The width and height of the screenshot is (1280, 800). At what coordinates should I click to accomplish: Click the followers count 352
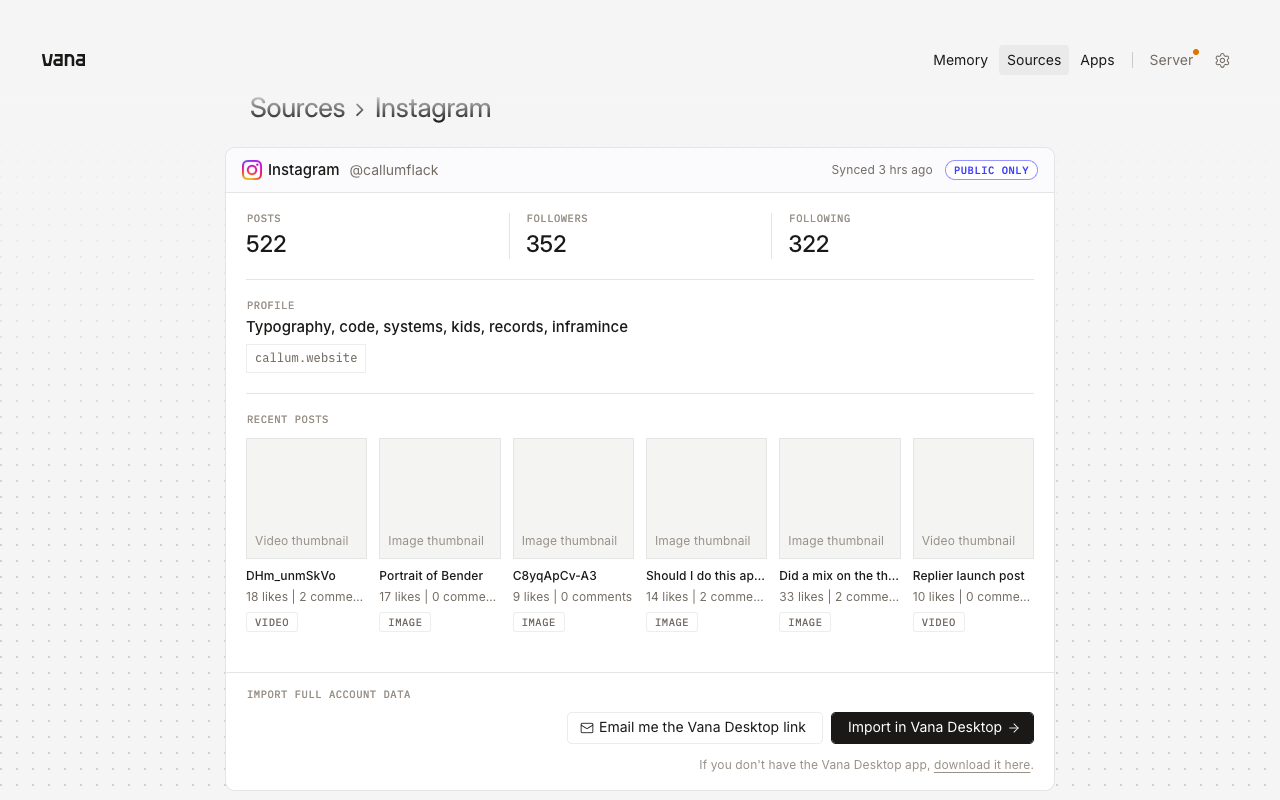[546, 244]
